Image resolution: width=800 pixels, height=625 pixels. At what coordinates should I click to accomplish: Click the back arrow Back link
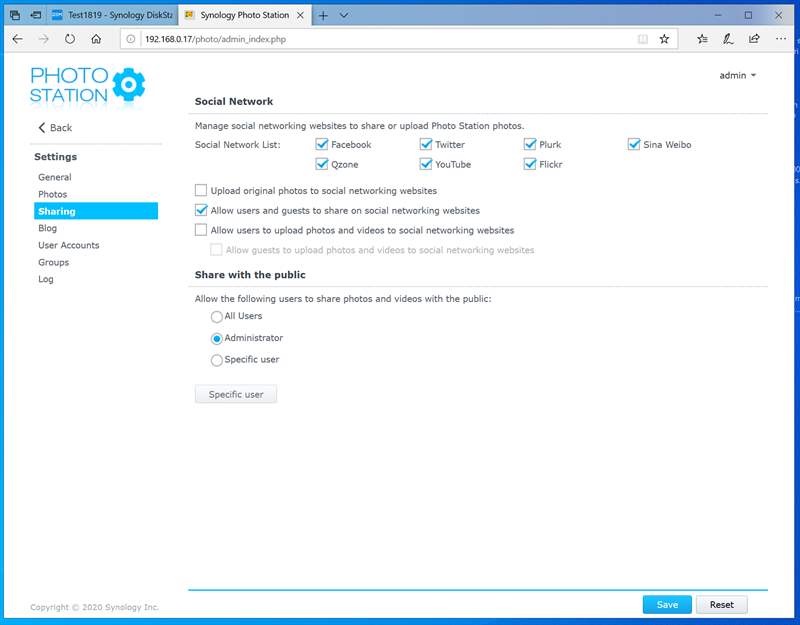point(55,128)
